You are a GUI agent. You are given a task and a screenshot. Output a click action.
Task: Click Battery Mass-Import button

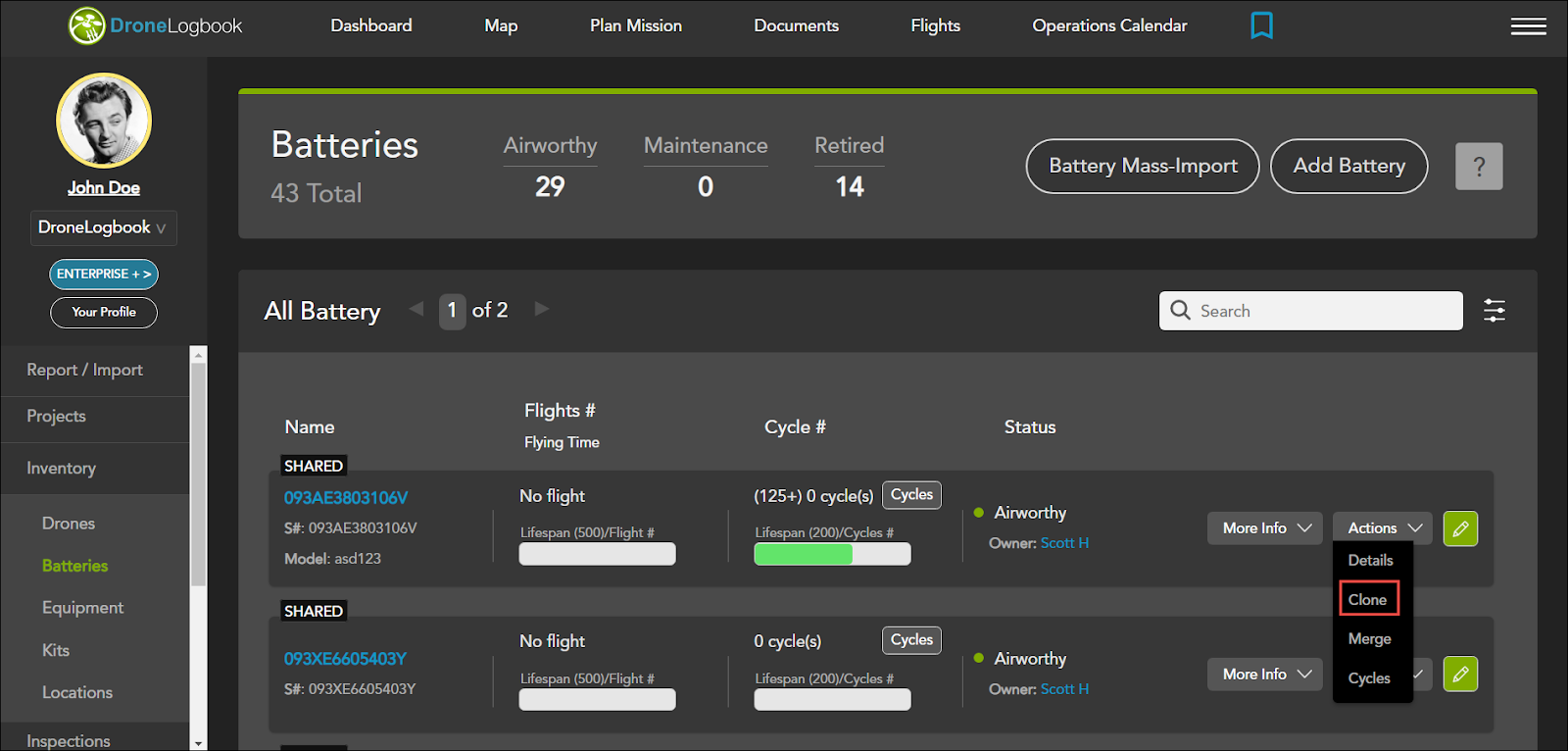1143,166
